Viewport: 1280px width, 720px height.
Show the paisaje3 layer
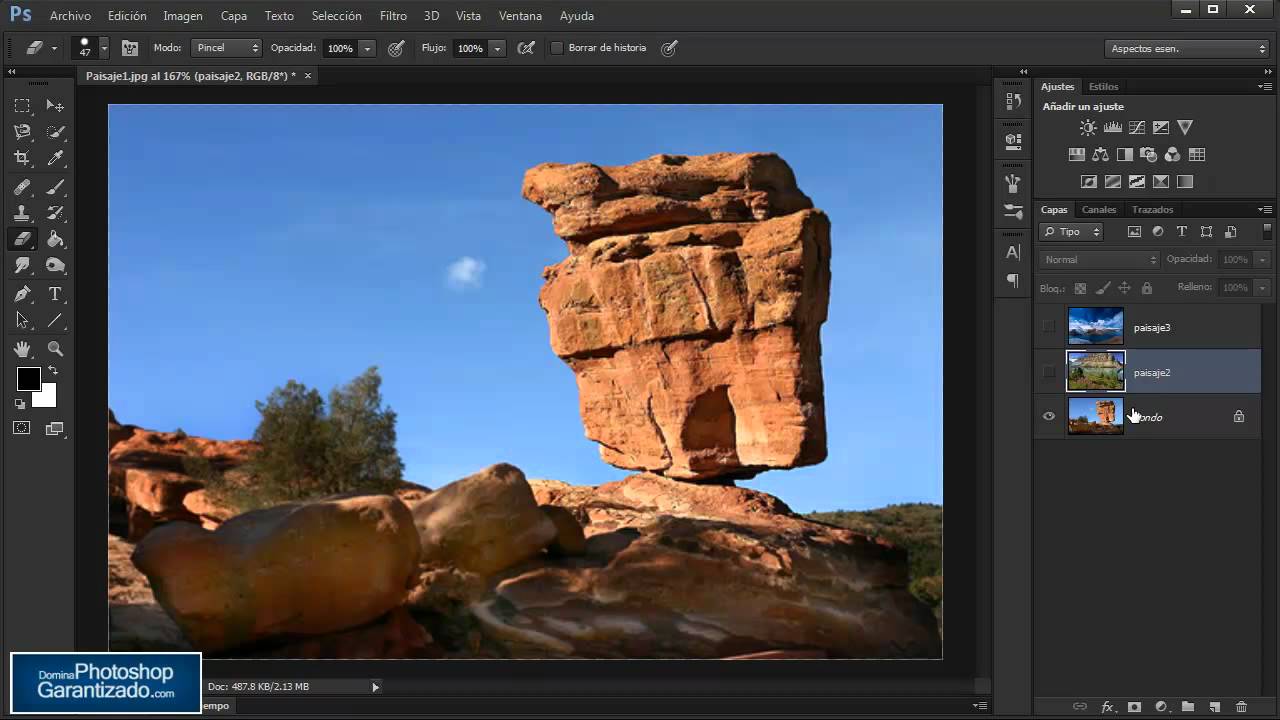coord(1048,327)
